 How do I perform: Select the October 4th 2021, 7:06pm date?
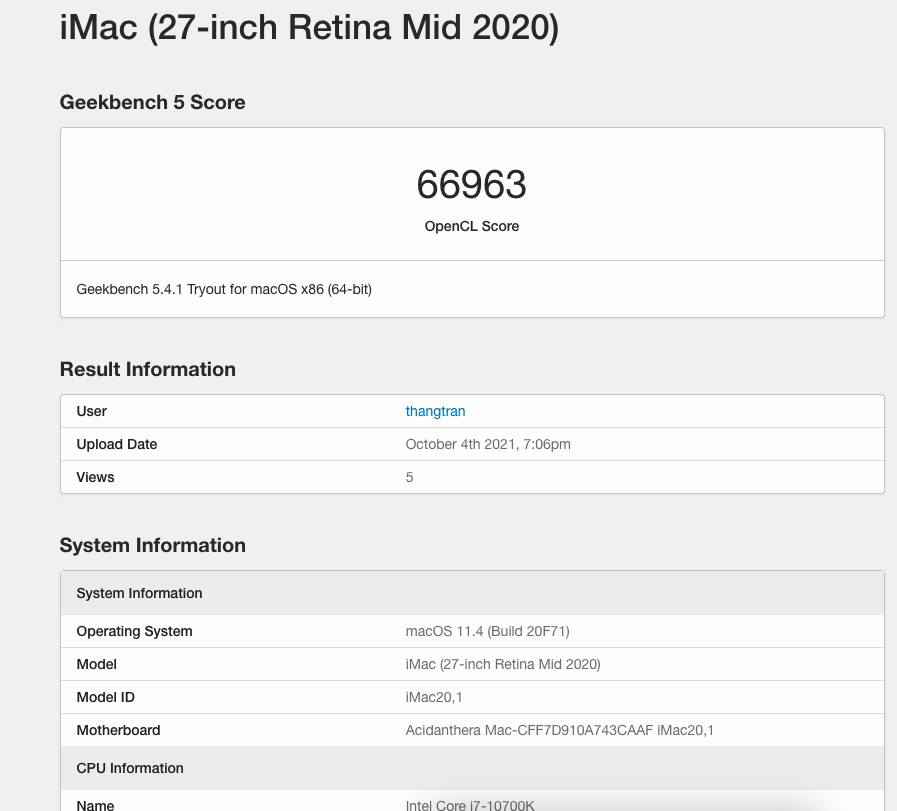coord(488,444)
